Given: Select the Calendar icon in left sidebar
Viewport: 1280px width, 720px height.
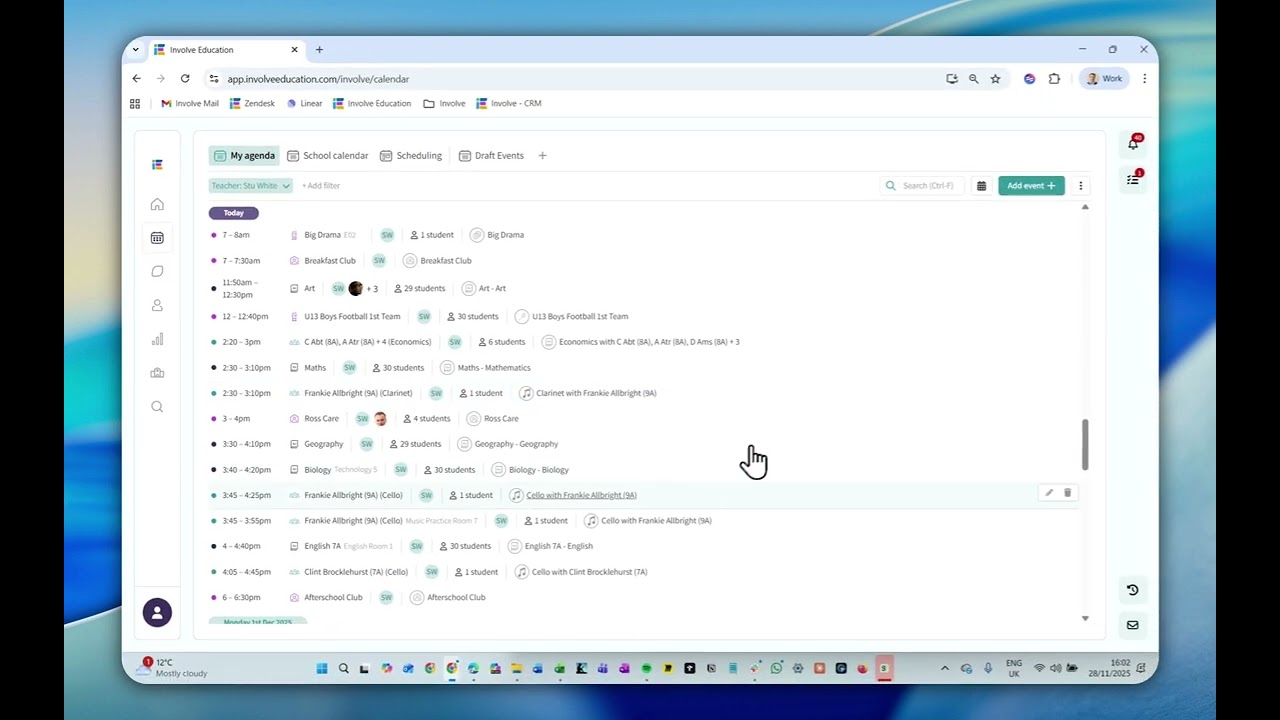Looking at the screenshot, I should coord(157,238).
